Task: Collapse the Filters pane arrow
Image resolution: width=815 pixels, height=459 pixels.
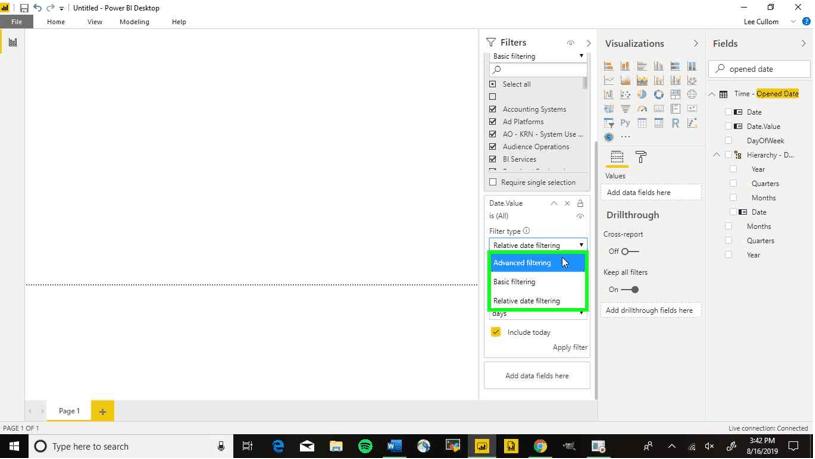Action: point(588,43)
